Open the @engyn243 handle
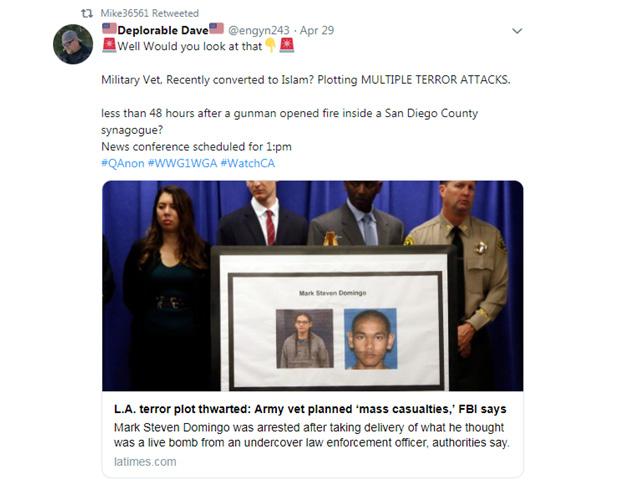 click(259, 30)
